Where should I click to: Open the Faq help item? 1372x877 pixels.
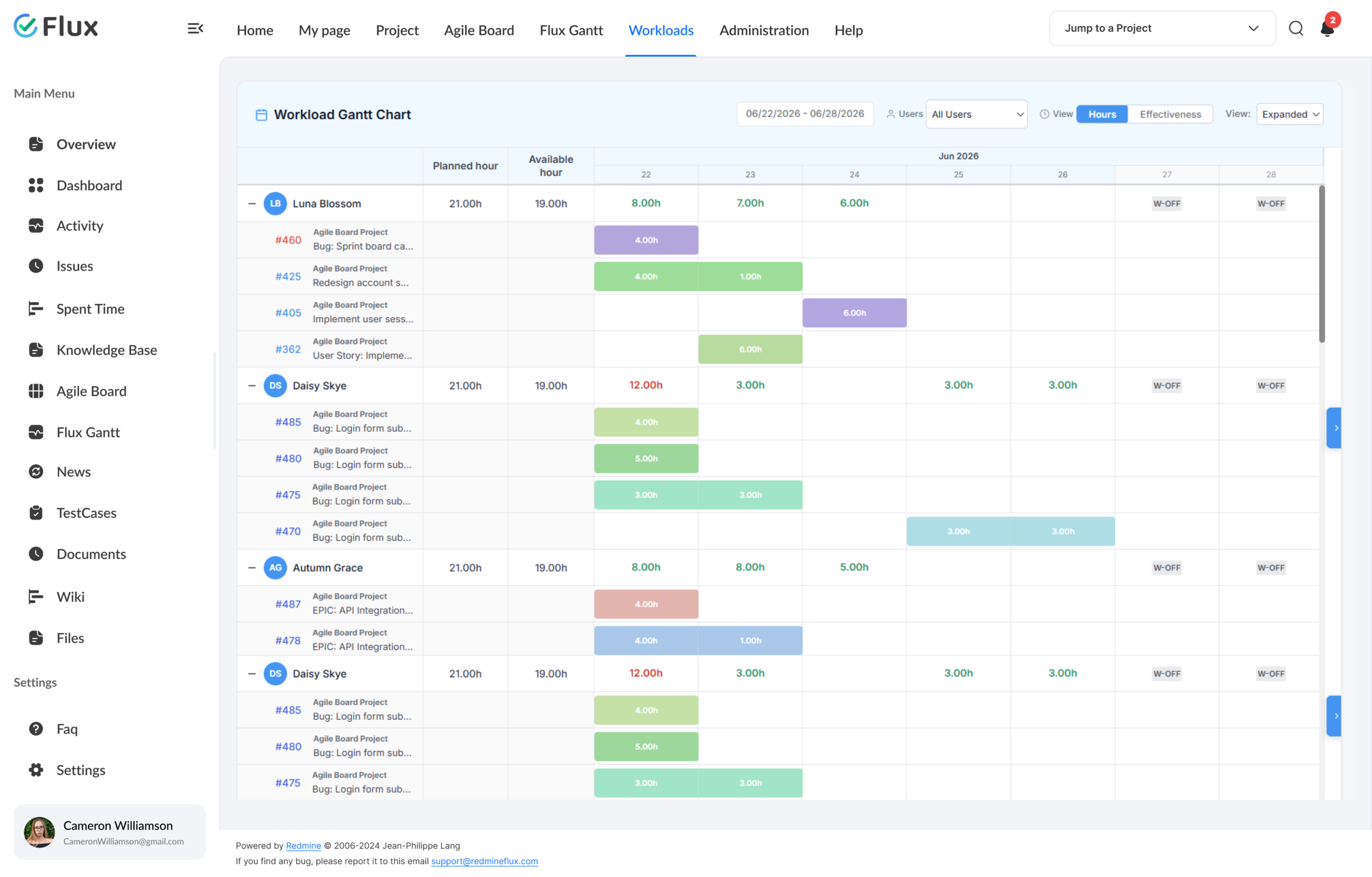click(x=66, y=729)
